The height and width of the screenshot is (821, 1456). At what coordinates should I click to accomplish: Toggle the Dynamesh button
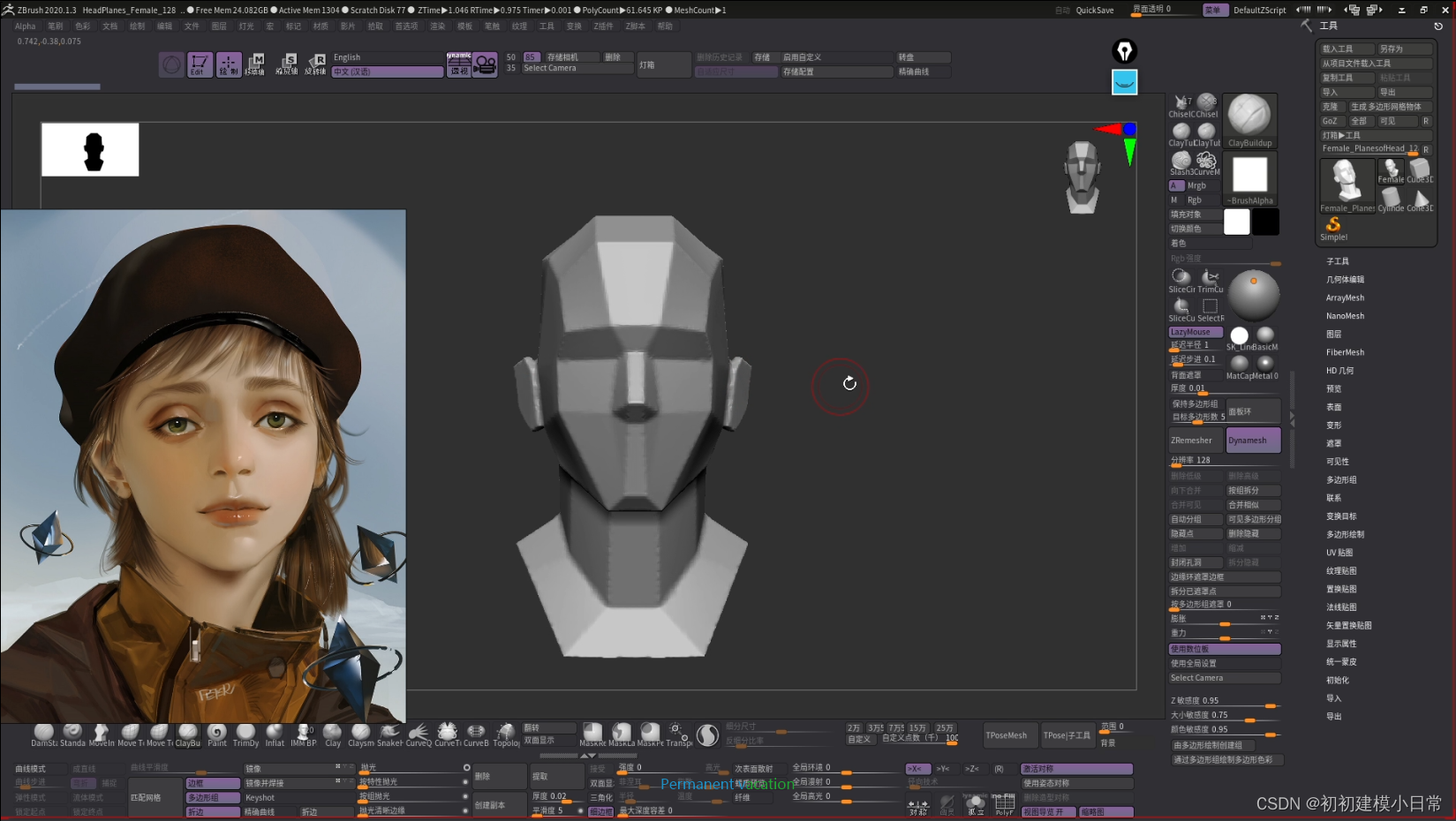pos(1252,441)
